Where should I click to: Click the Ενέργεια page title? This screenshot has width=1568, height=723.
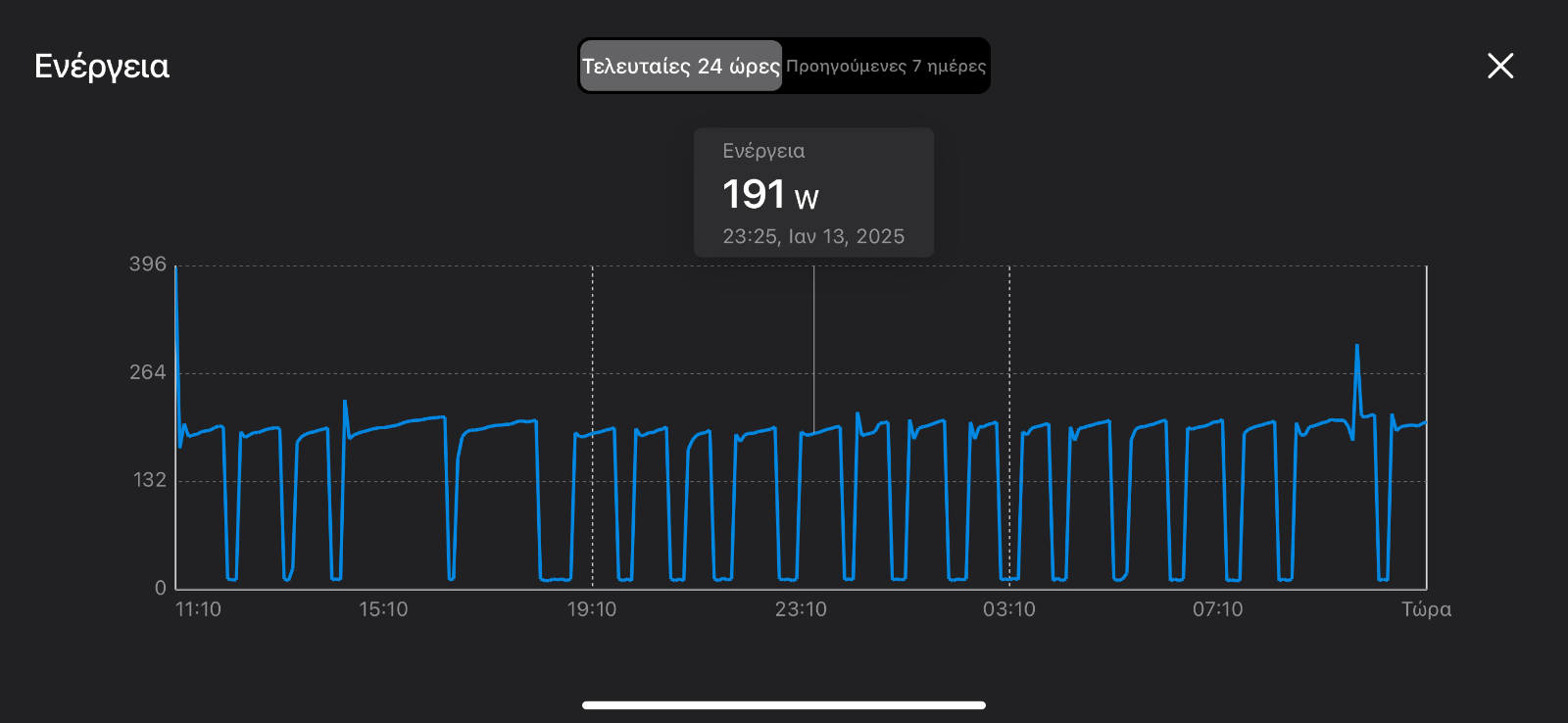tap(102, 66)
